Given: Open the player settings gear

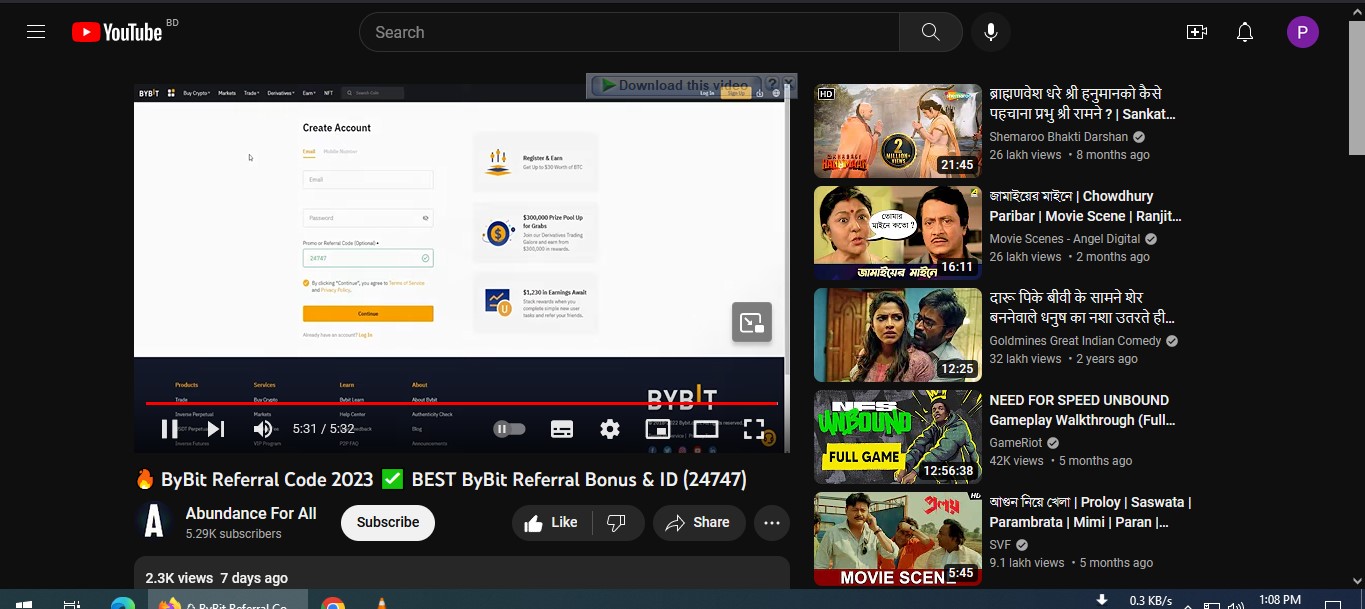Looking at the screenshot, I should click(610, 429).
